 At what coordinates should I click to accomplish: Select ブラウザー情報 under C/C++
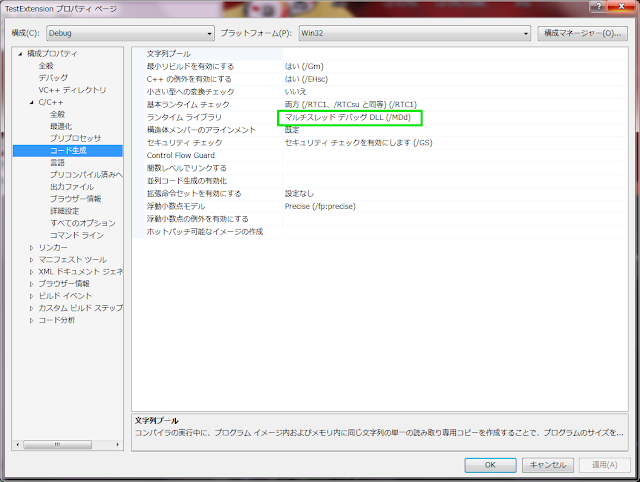(76, 199)
